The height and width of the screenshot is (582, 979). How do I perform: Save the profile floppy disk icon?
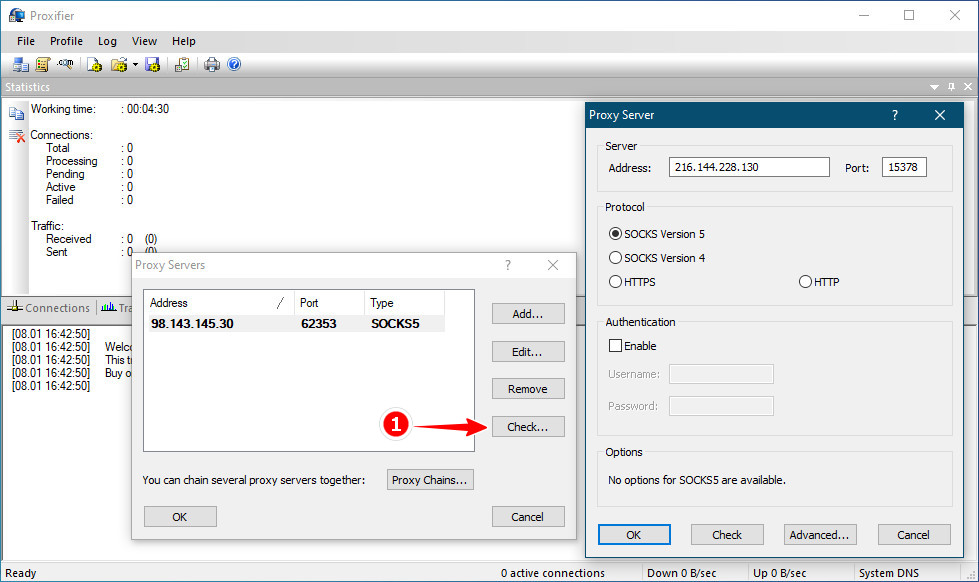point(152,64)
